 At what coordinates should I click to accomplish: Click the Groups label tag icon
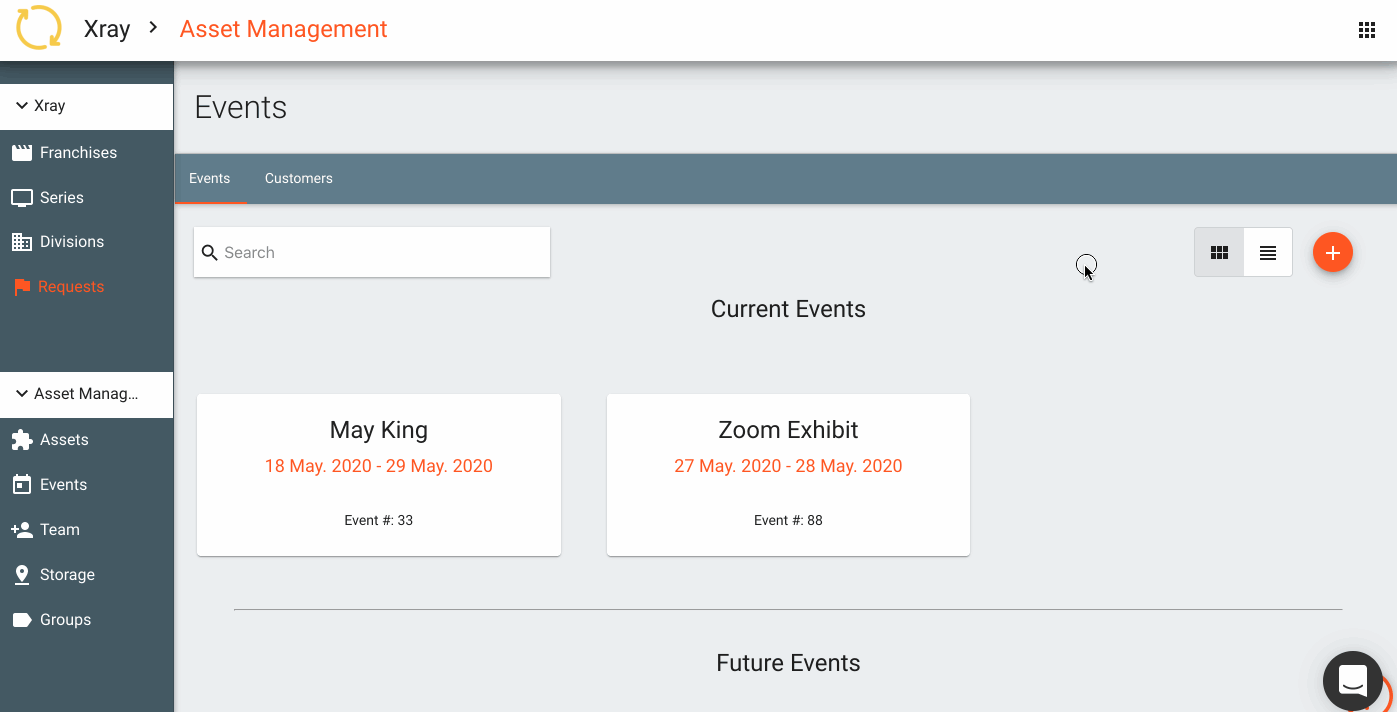click(x=22, y=620)
